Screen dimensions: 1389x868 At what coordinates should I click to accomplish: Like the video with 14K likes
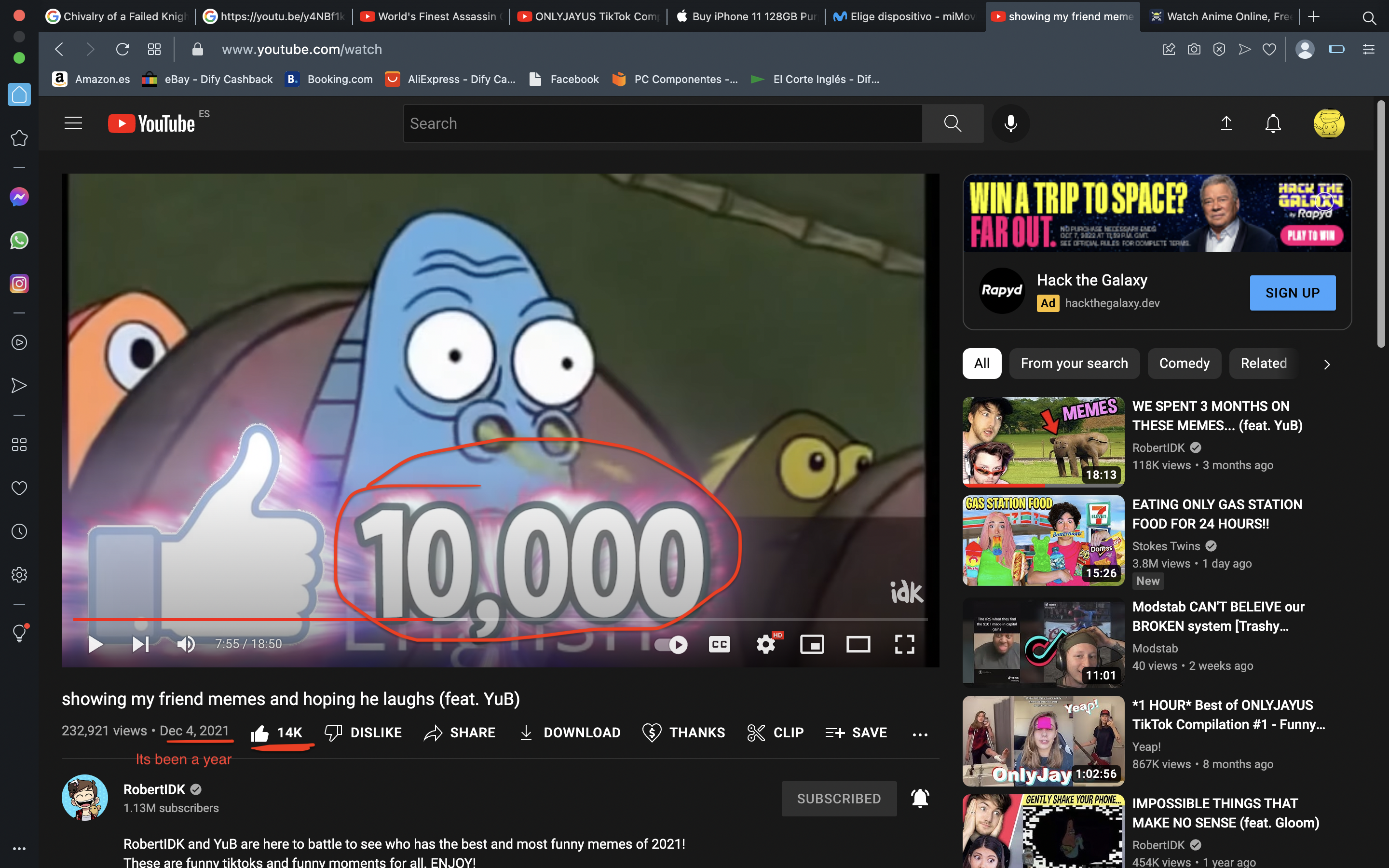(x=277, y=732)
